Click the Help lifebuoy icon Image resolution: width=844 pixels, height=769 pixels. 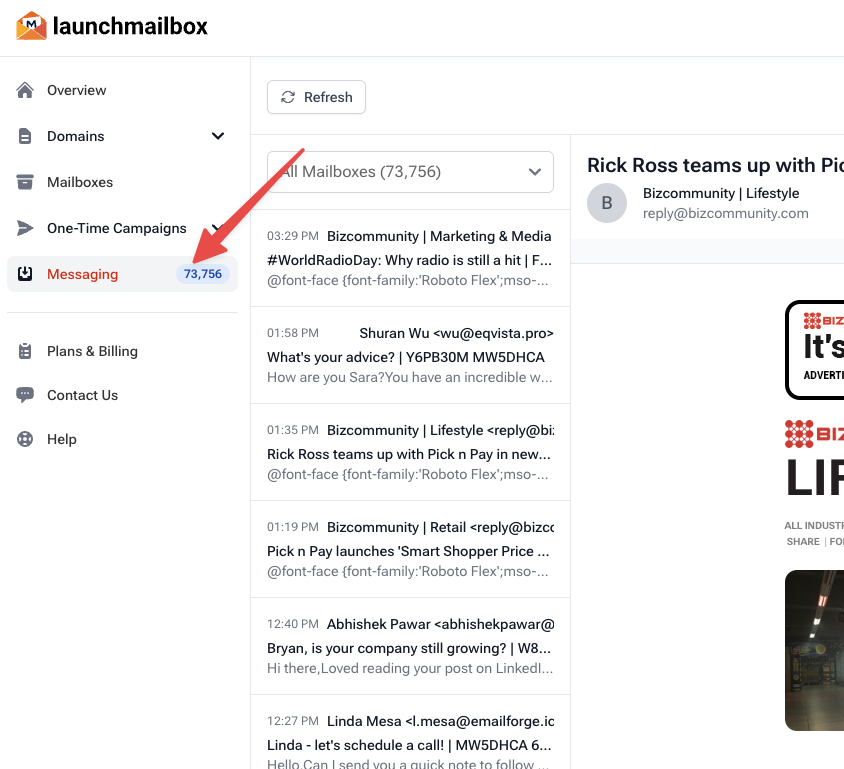(25, 439)
